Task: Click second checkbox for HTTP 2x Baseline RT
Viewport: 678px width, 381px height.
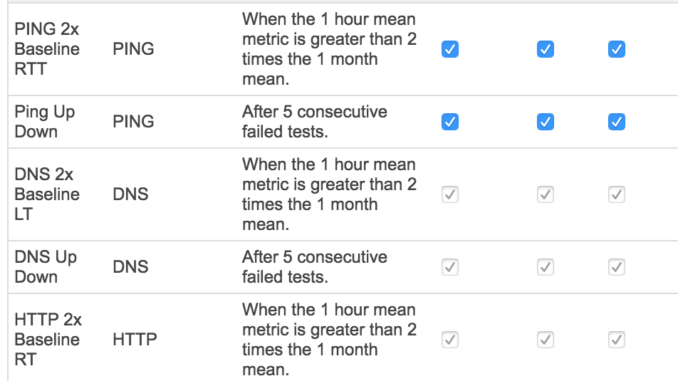Action: 545,339
